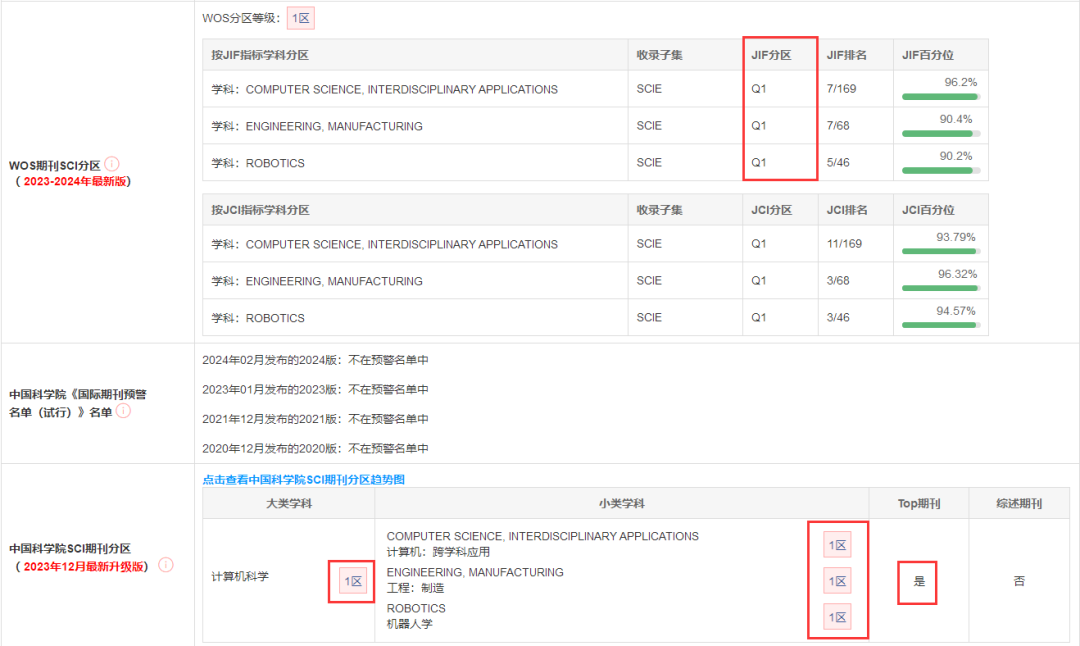The height and width of the screenshot is (646, 1080).
Task: Click 2023年01月发布的2023版 warning list entry
Action: [x=315, y=390]
